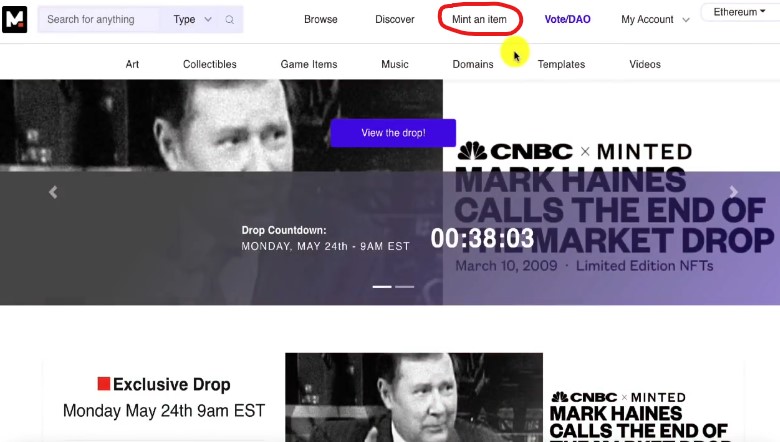Open the Game Items category
This screenshot has width=780, height=442.
309,64
